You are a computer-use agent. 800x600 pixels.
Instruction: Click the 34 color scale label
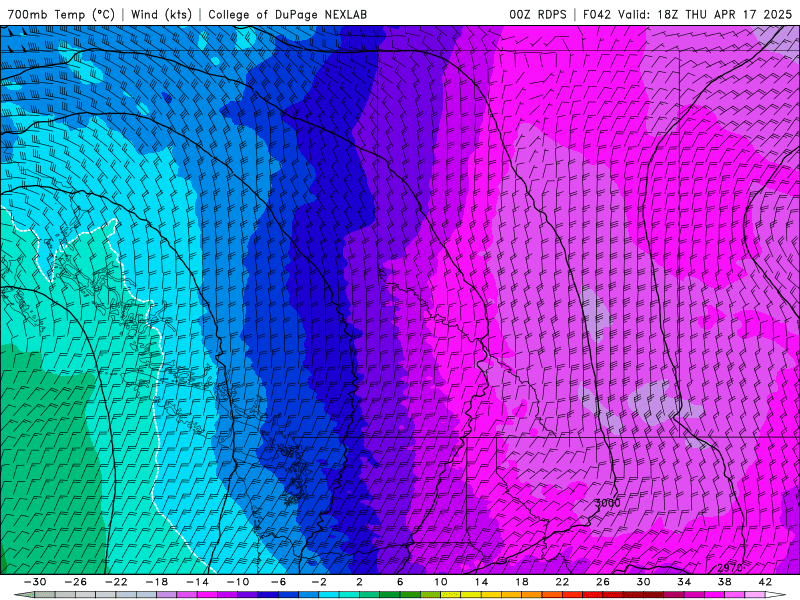tap(684, 582)
